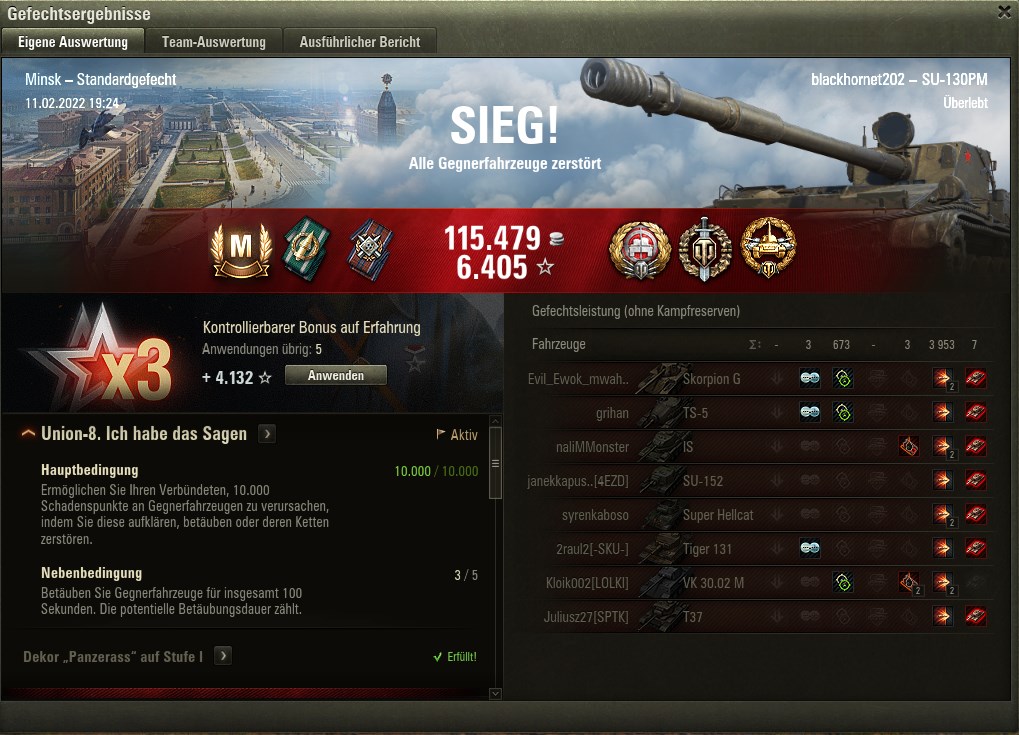This screenshot has height=735, width=1019.
Task: Open the Ausführlicher Bericht tab
Action: click(x=360, y=42)
